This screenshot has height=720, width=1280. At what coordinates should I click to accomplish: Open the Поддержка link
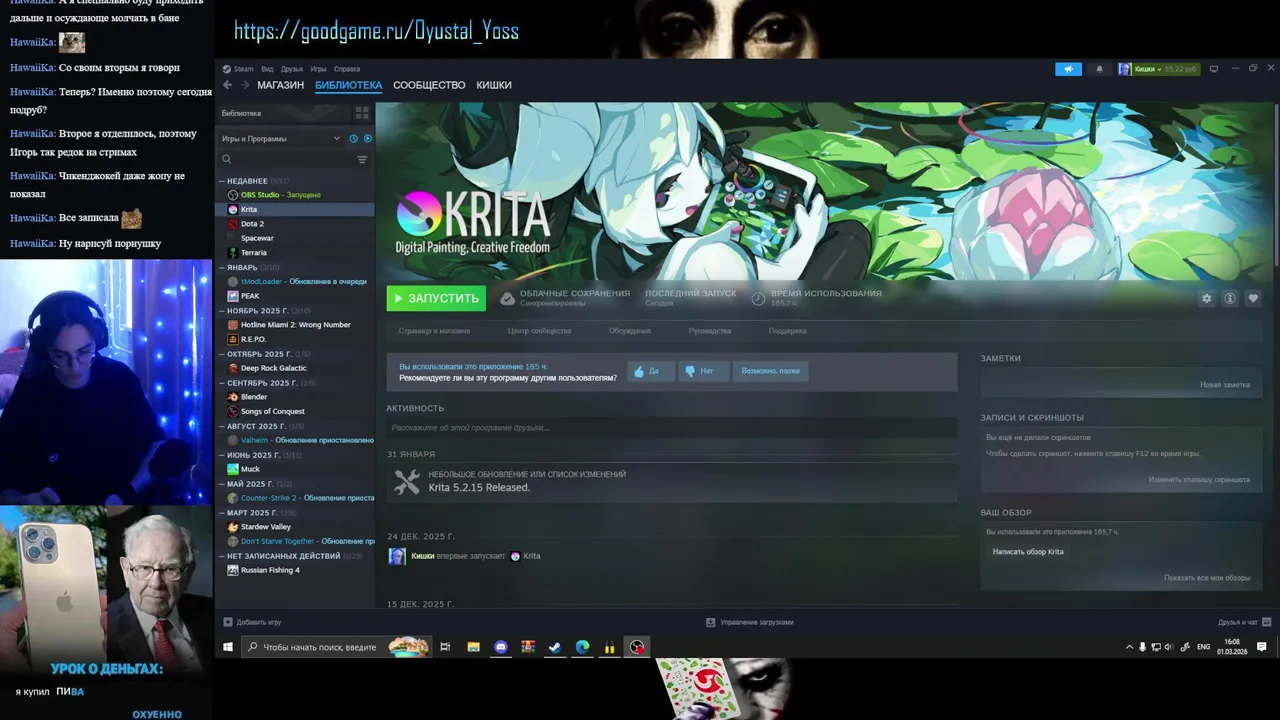tap(787, 331)
